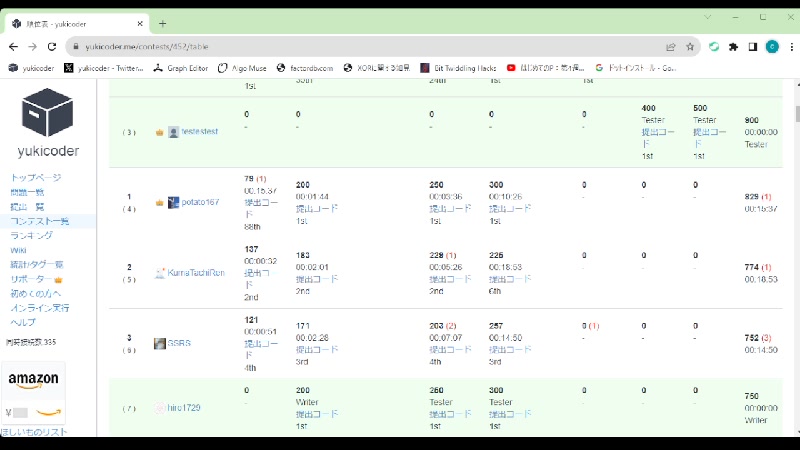Bookmark the page with the star icon
This screenshot has height=450, width=800.
click(x=690, y=46)
